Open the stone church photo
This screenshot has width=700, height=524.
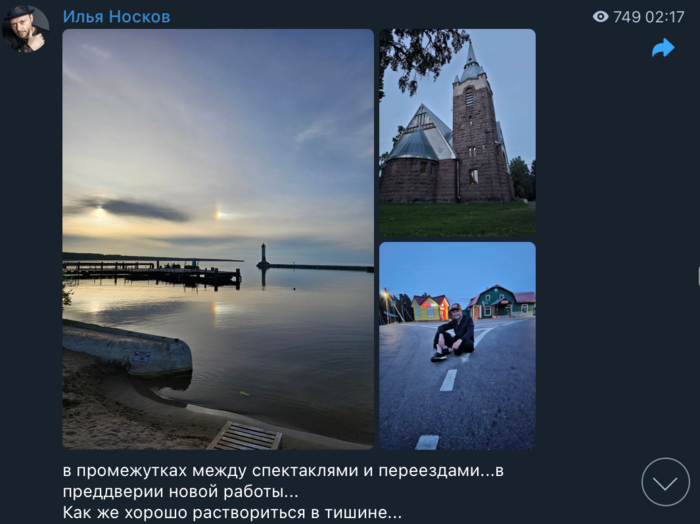[457, 133]
